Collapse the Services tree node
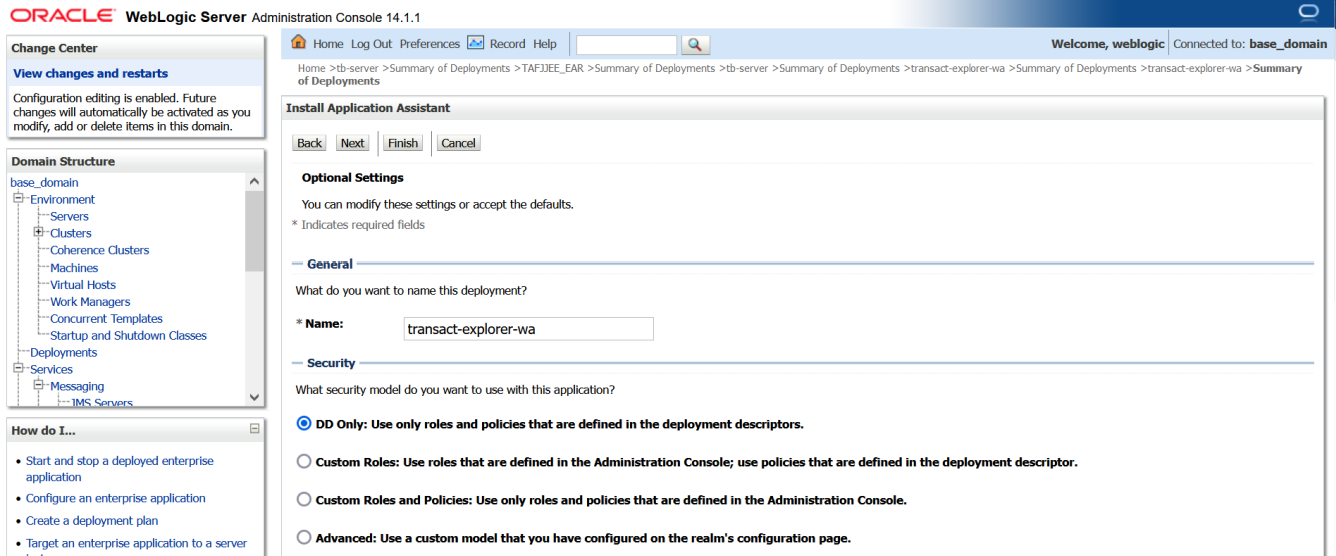 pyautogui.click(x=18, y=369)
